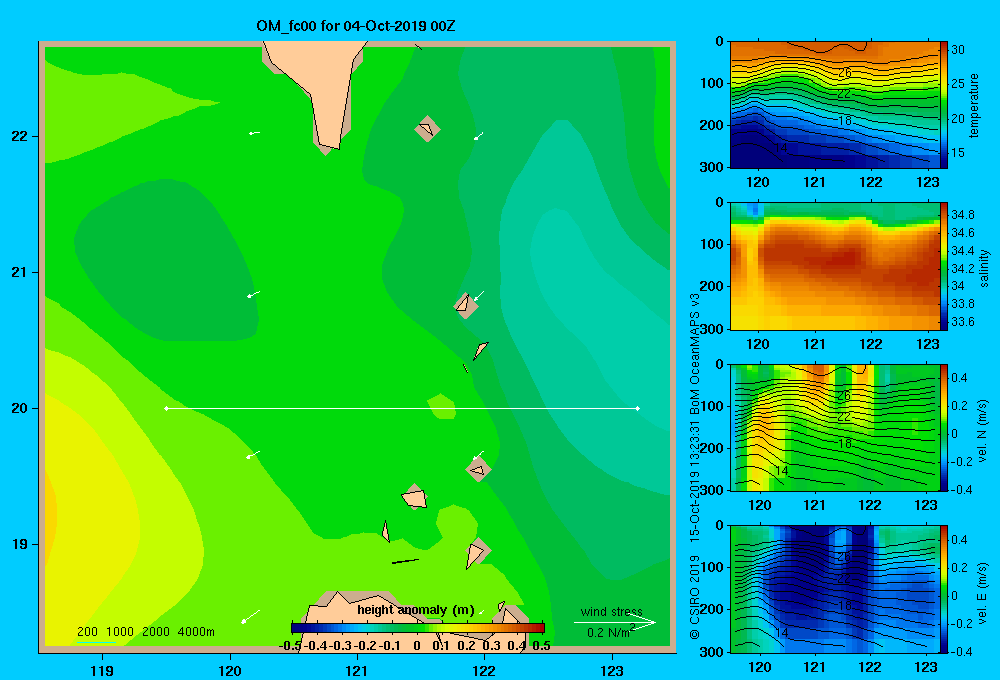
Task: Click latitude label 19 on main map
Action: click(x=20, y=544)
